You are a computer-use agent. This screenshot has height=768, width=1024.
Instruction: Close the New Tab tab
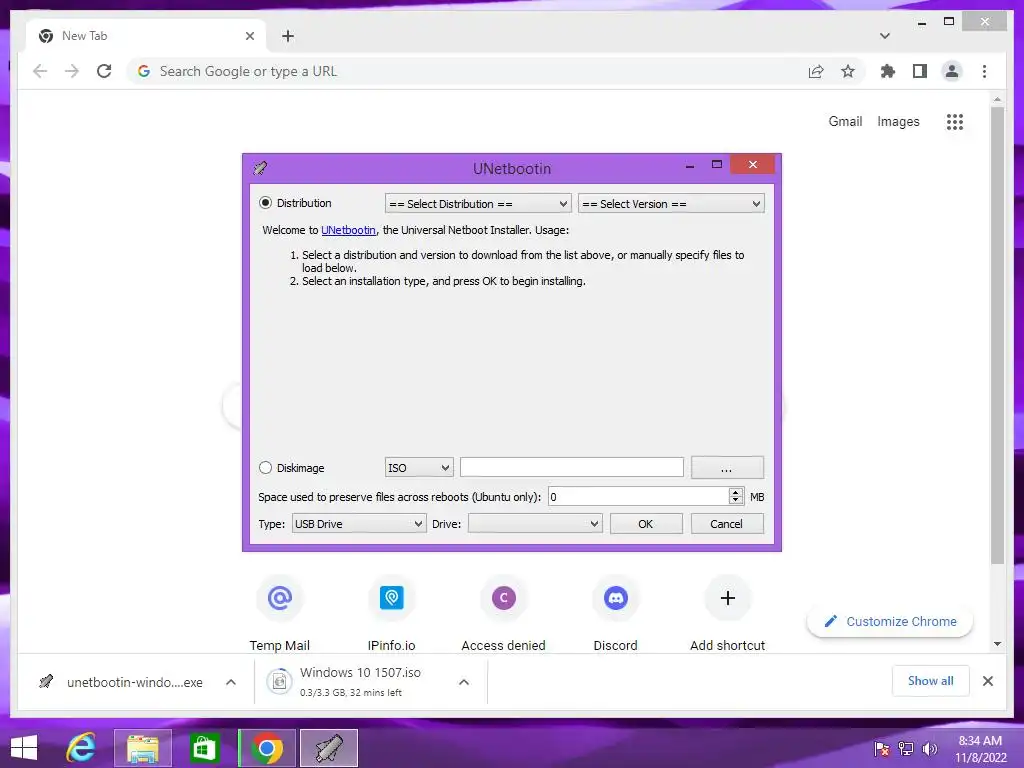(249, 36)
